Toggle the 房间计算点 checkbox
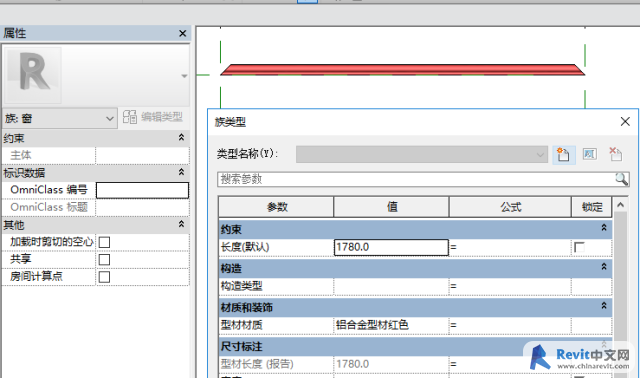The width and height of the screenshot is (640, 378). (x=104, y=277)
